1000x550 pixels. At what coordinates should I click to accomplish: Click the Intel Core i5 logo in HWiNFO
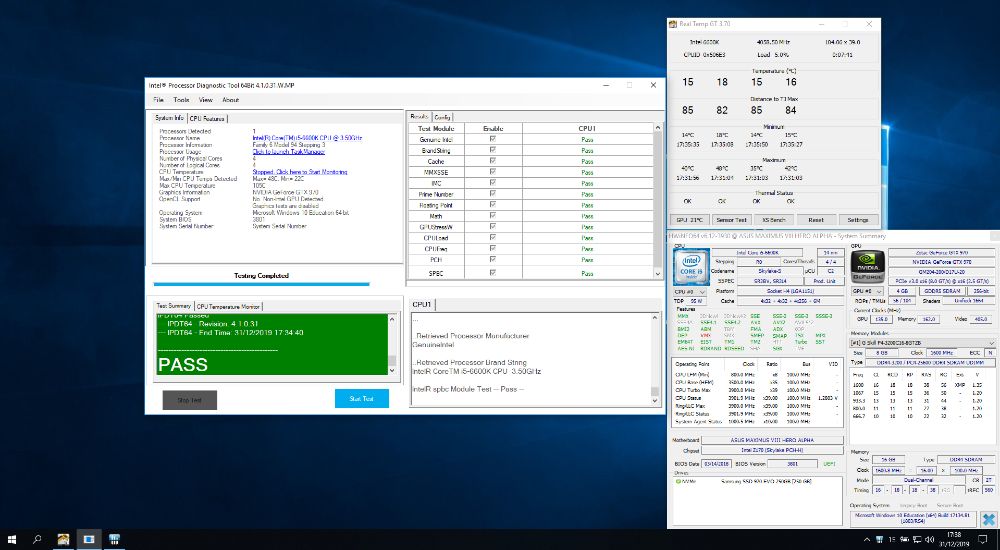pyautogui.click(x=691, y=266)
